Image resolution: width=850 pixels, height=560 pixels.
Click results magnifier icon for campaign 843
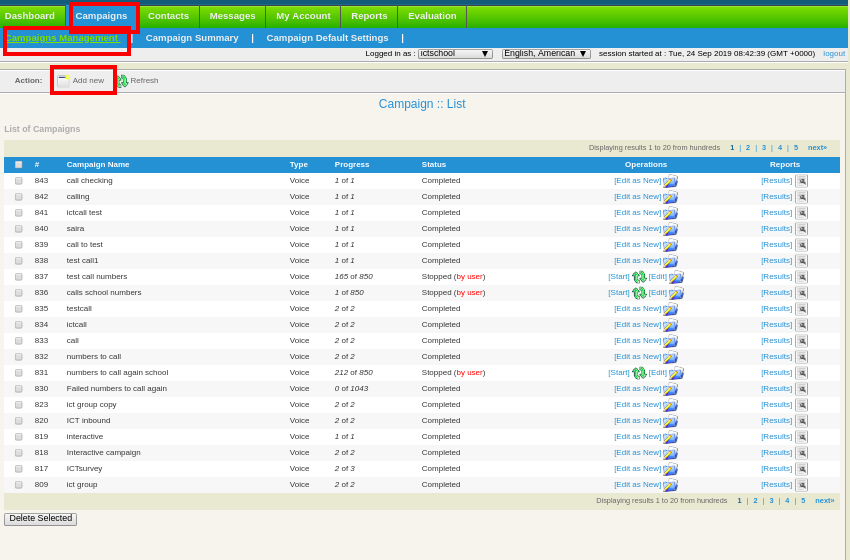click(801, 181)
